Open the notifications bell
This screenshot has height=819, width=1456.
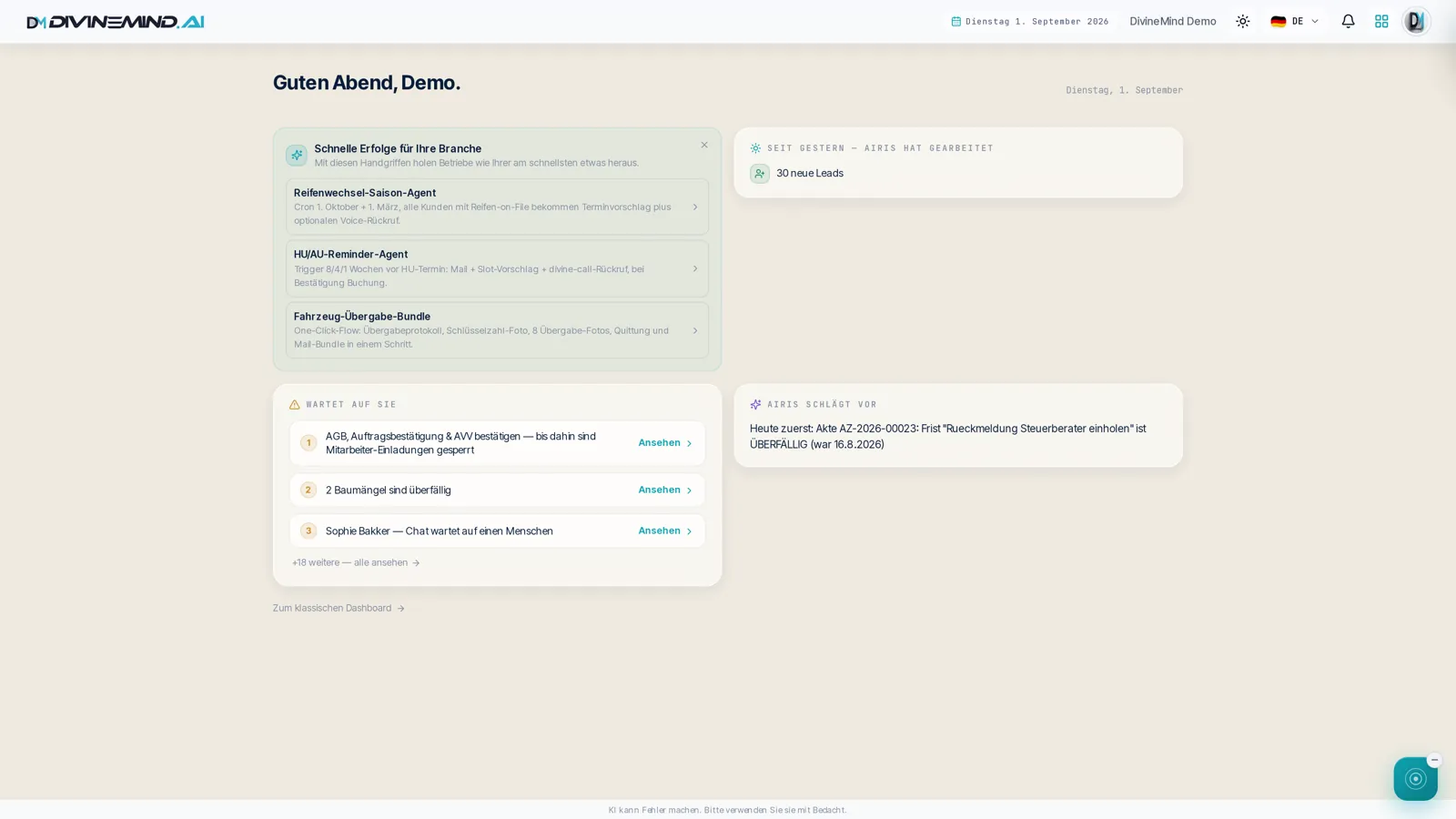pyautogui.click(x=1348, y=21)
